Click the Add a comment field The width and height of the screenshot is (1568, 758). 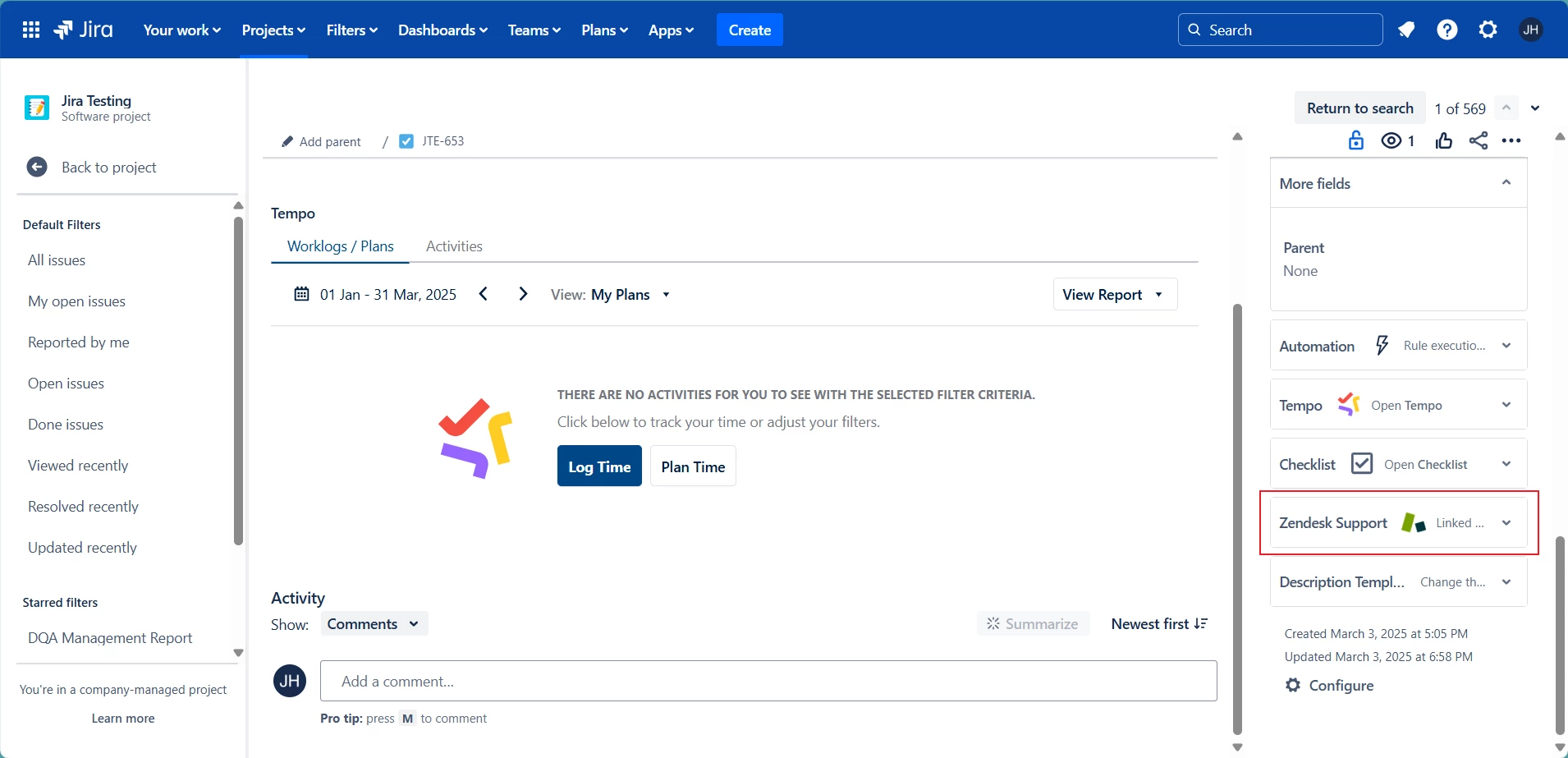(x=768, y=681)
